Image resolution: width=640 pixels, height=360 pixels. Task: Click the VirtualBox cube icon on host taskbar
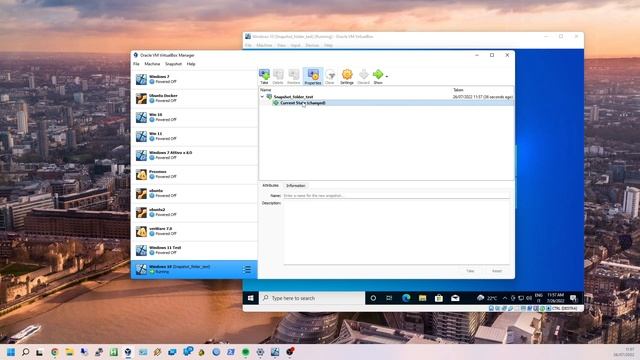click(128, 352)
